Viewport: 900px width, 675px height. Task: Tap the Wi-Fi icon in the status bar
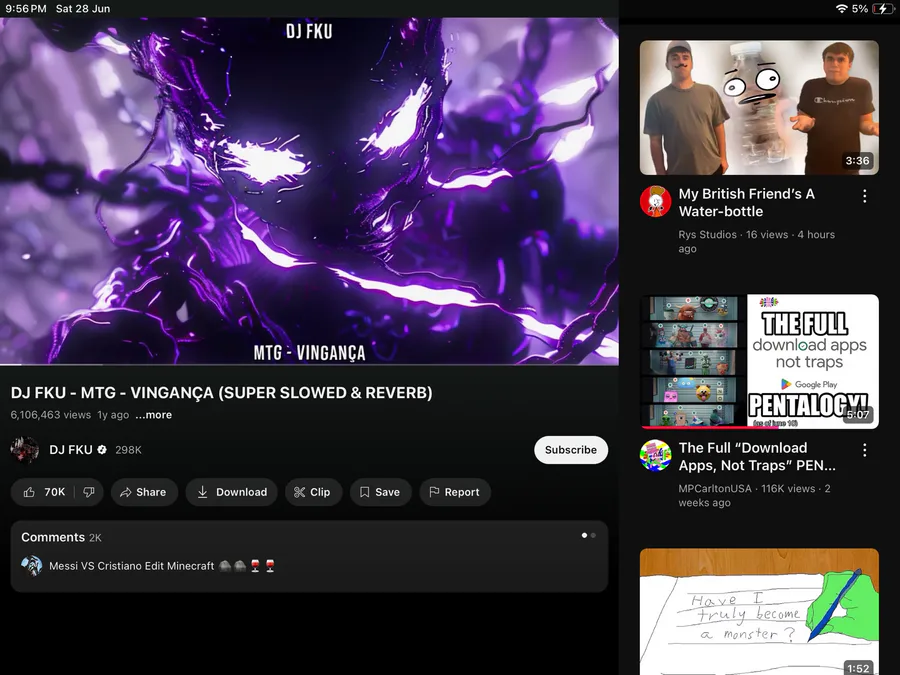click(x=841, y=9)
